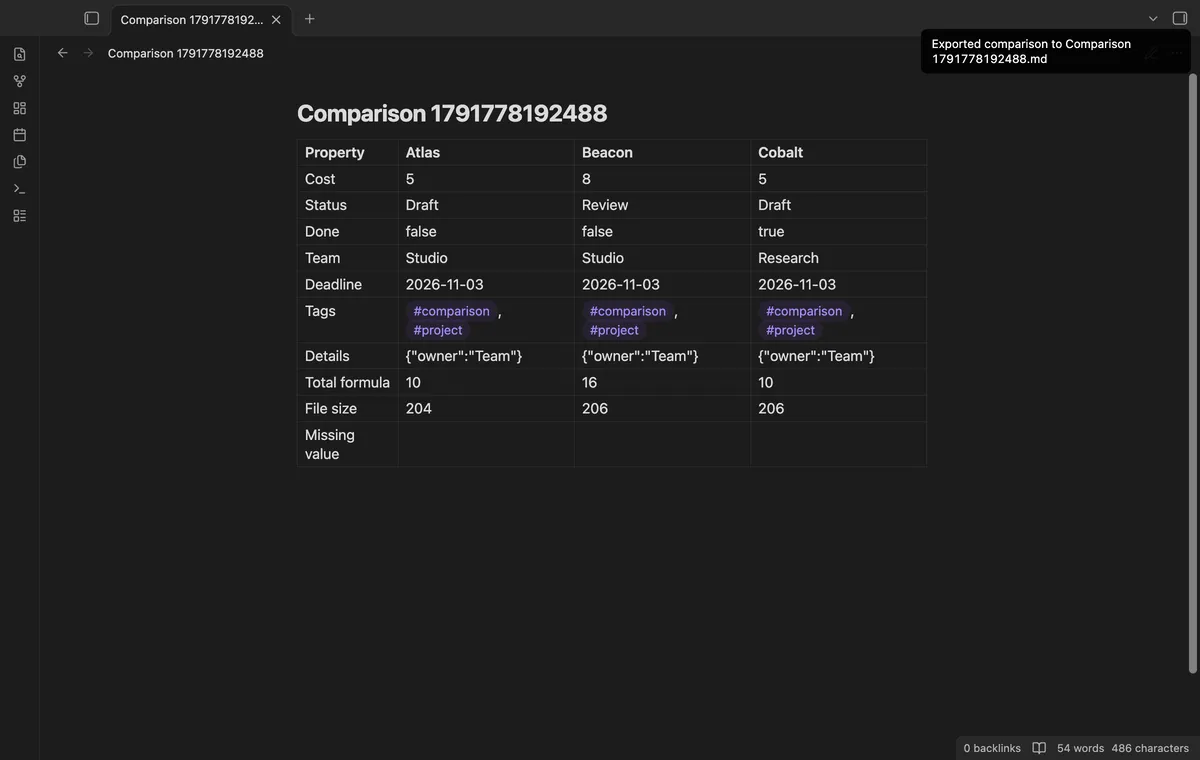
Task: Open a new tab with plus icon
Action: 309,19
